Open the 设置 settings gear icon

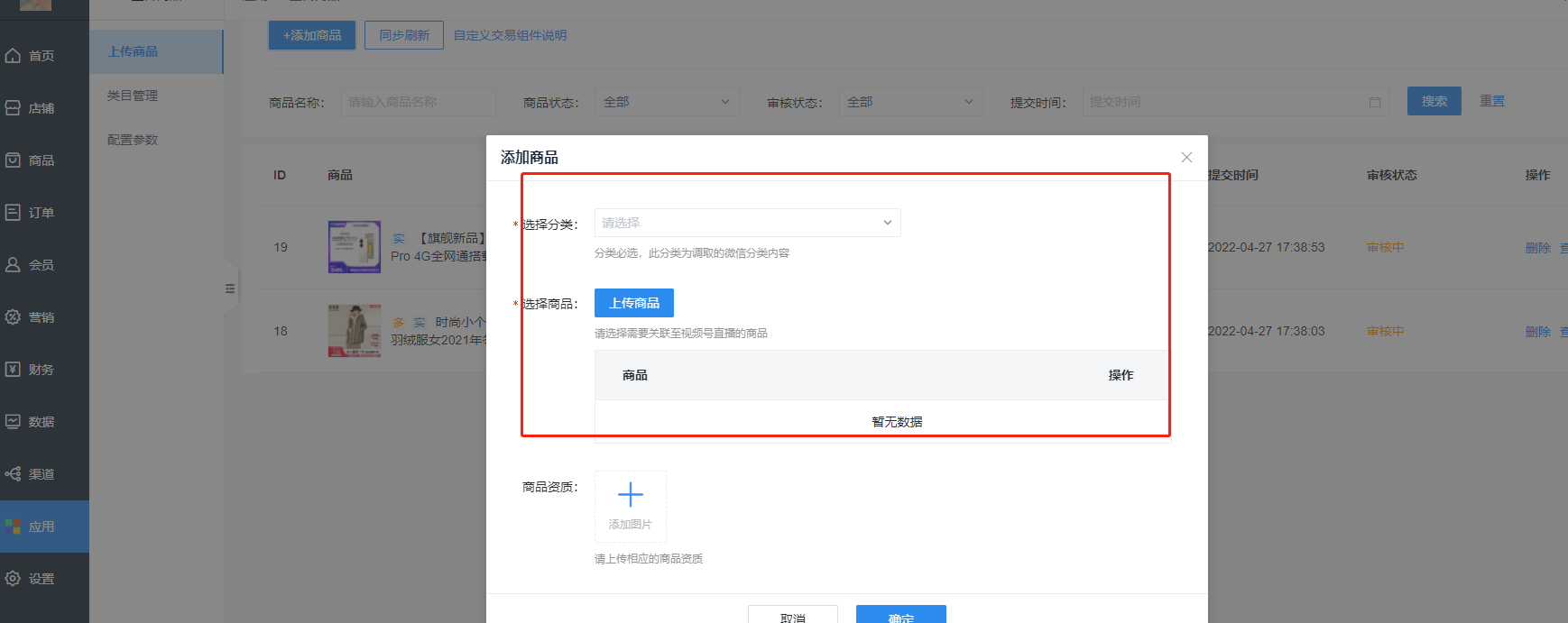[13, 579]
